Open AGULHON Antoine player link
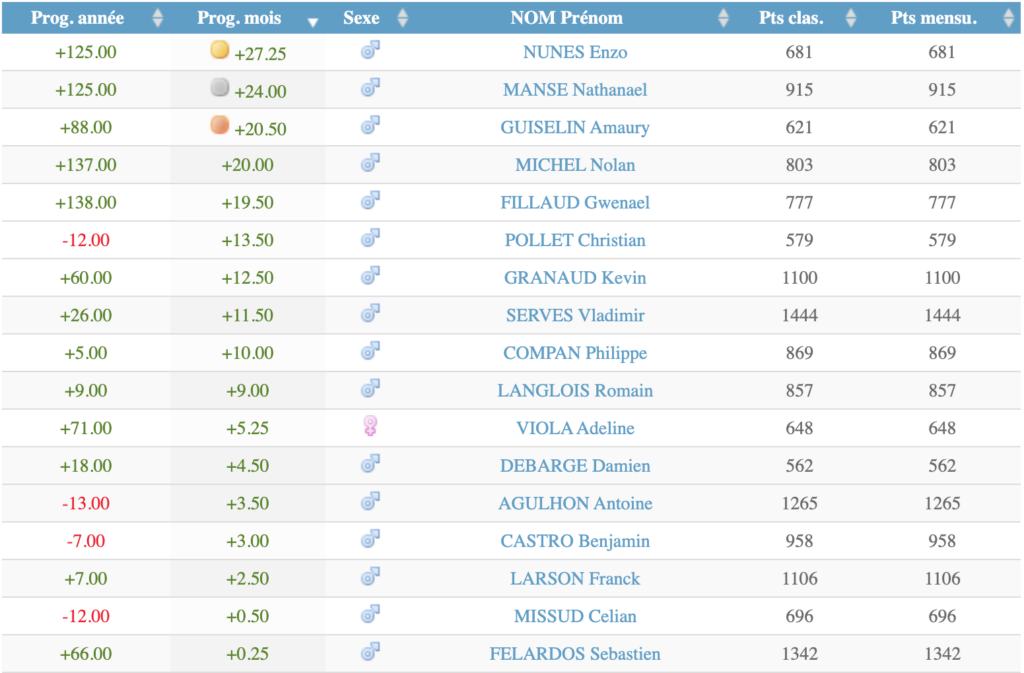1024x673 pixels. (575, 504)
